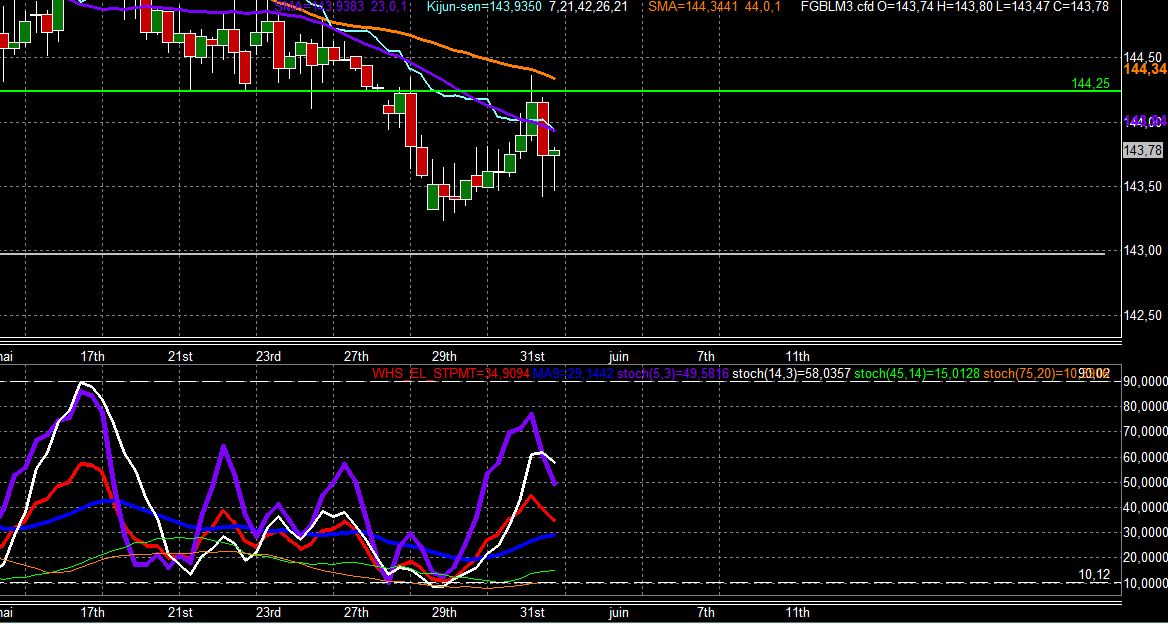
Task: Click 17th on the price chart date axis
Action: click(92, 356)
